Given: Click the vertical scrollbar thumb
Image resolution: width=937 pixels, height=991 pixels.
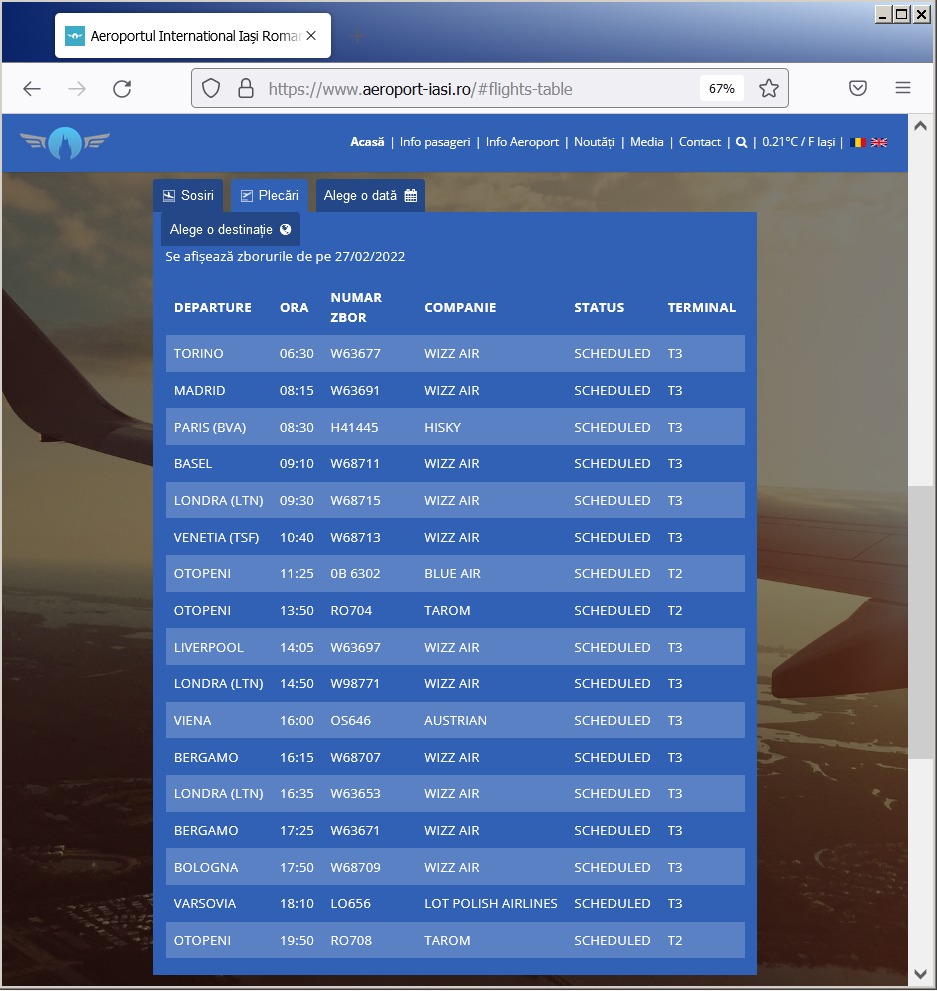Looking at the screenshot, I should [x=920, y=622].
